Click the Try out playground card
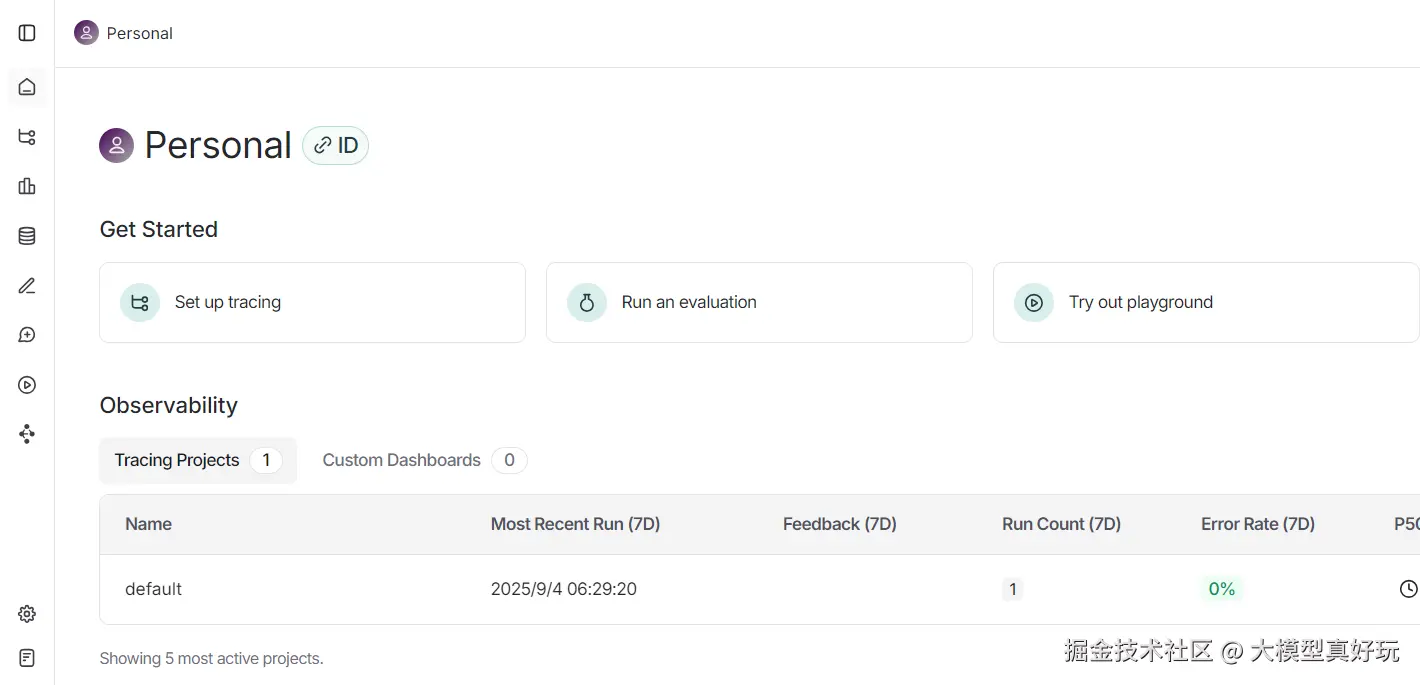This screenshot has width=1420, height=685. 1205,302
